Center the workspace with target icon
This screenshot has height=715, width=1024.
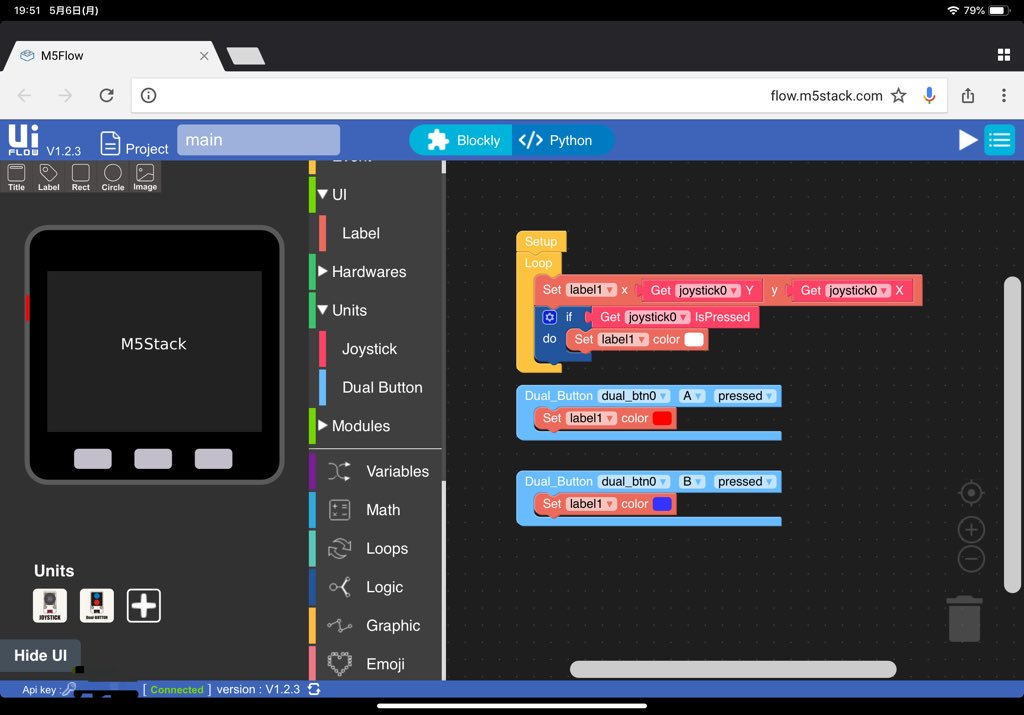click(971, 493)
